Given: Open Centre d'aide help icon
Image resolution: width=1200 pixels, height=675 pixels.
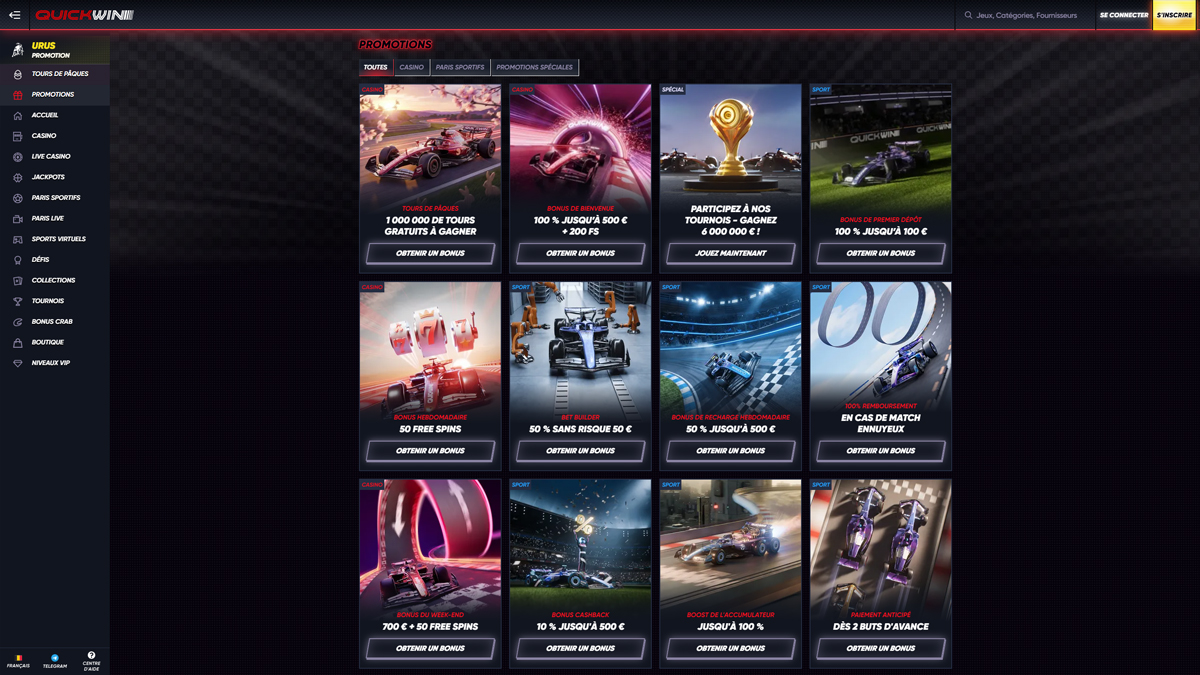Looking at the screenshot, I should pos(91,656).
